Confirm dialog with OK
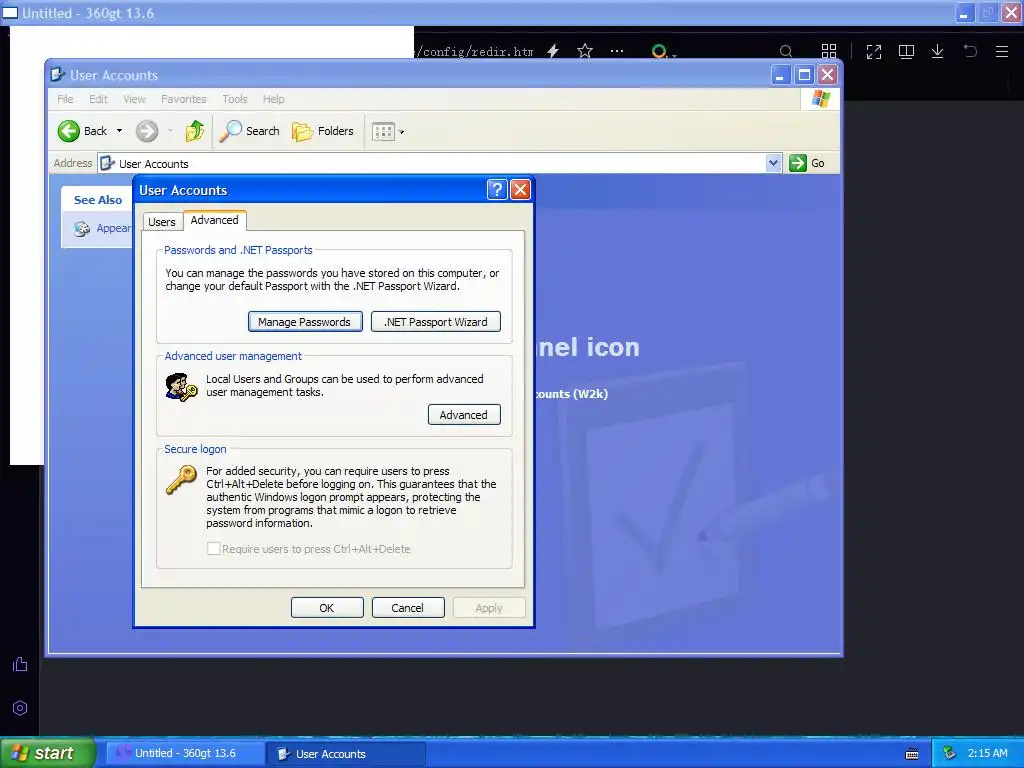 point(327,607)
